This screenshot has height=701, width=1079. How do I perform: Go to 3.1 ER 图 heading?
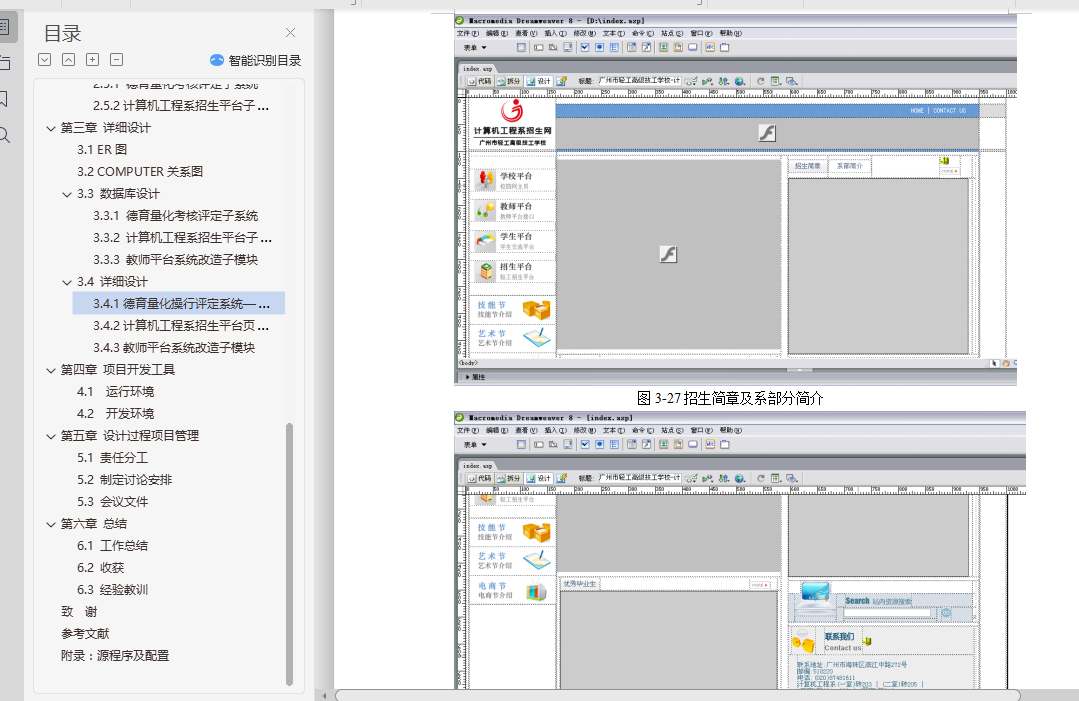[x=102, y=150]
